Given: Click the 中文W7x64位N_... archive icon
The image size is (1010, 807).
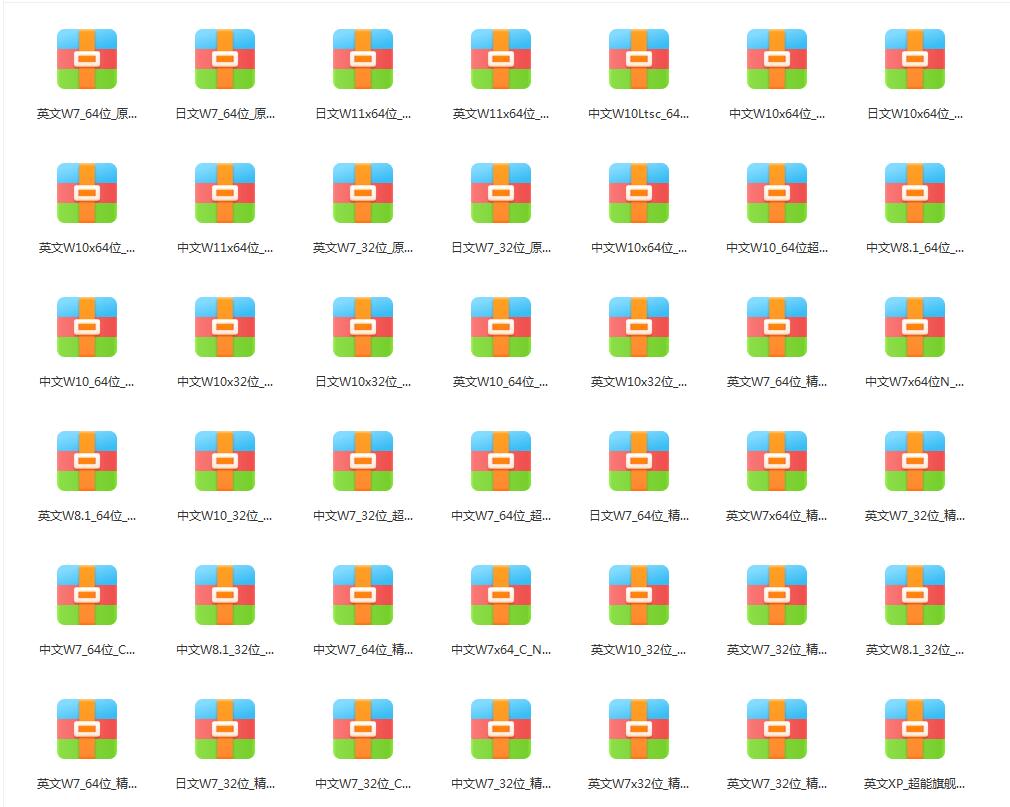Looking at the screenshot, I should click(915, 327).
